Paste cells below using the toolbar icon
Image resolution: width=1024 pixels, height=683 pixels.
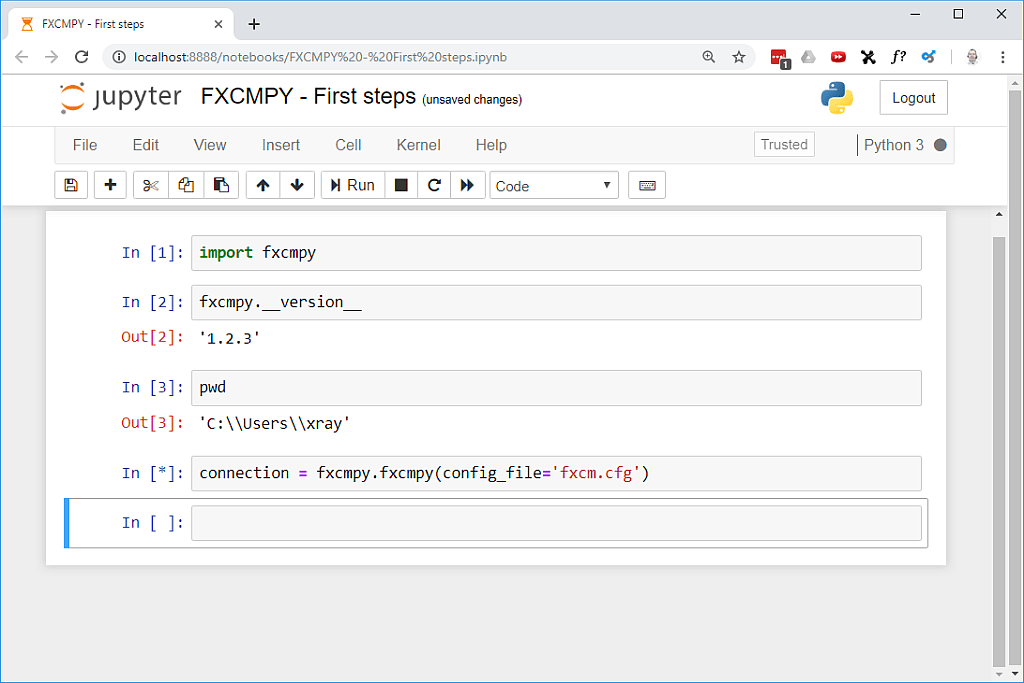pos(221,185)
